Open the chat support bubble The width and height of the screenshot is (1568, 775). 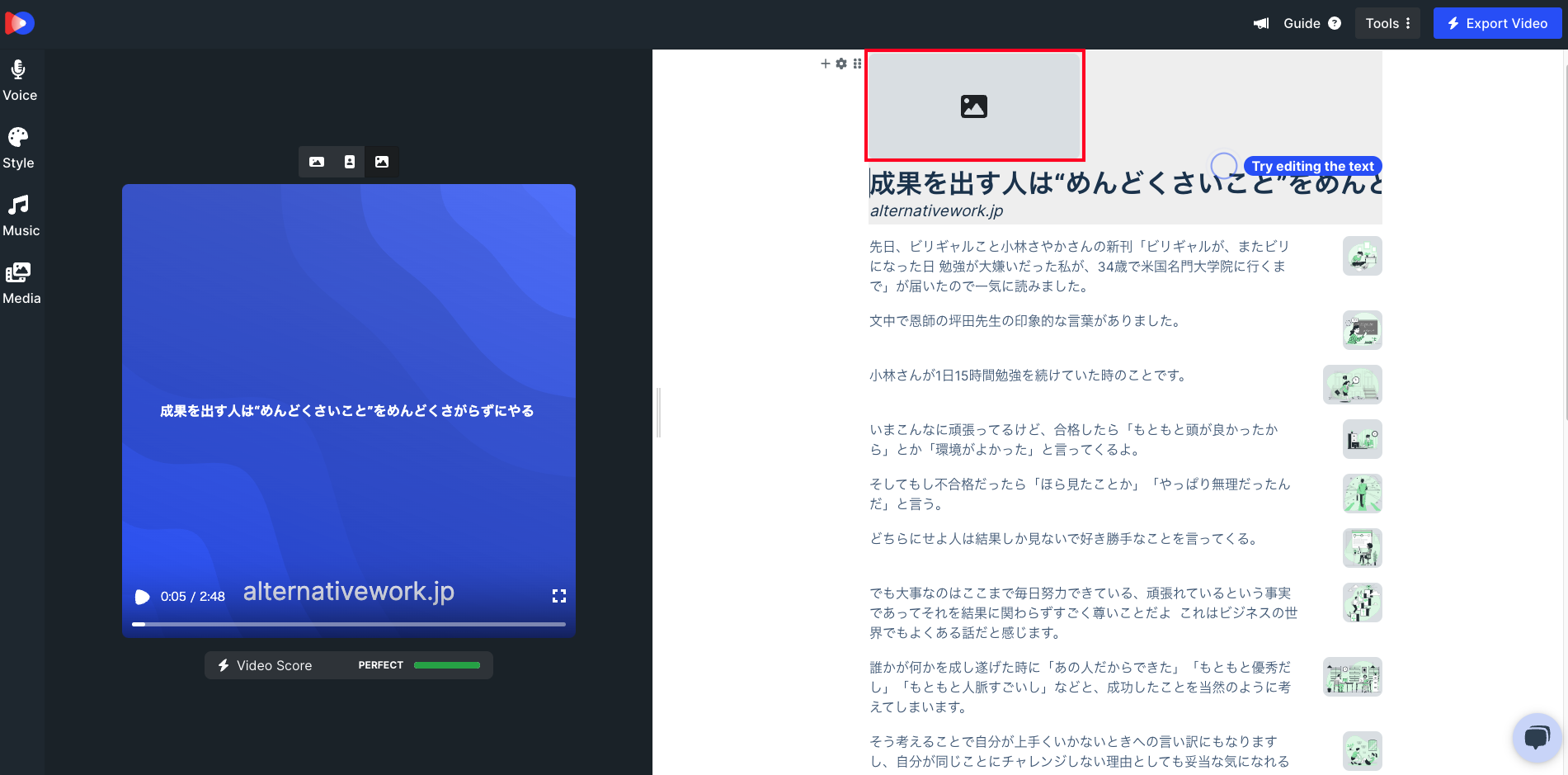coord(1537,737)
